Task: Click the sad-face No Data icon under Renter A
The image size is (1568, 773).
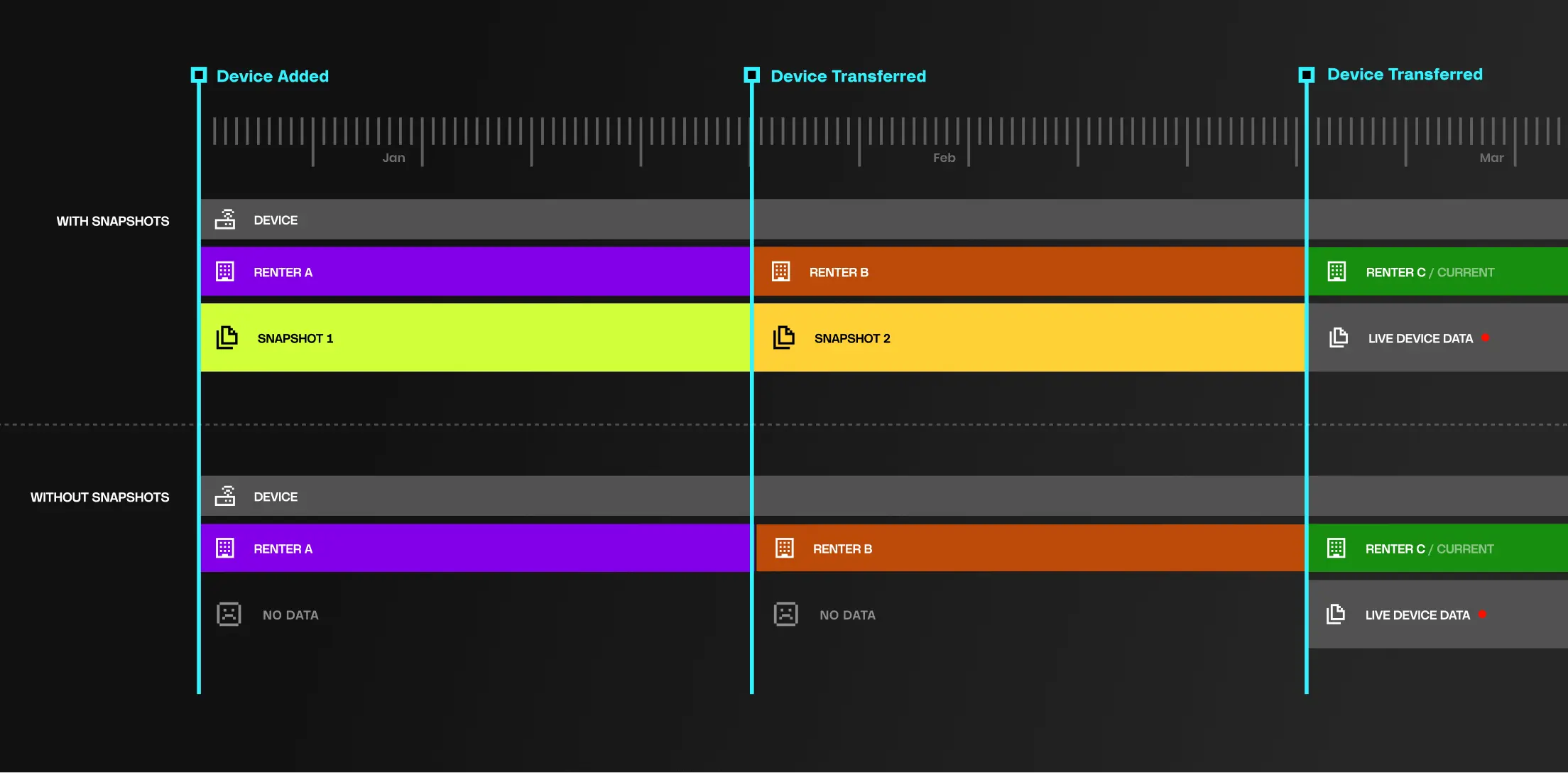Action: tap(229, 614)
